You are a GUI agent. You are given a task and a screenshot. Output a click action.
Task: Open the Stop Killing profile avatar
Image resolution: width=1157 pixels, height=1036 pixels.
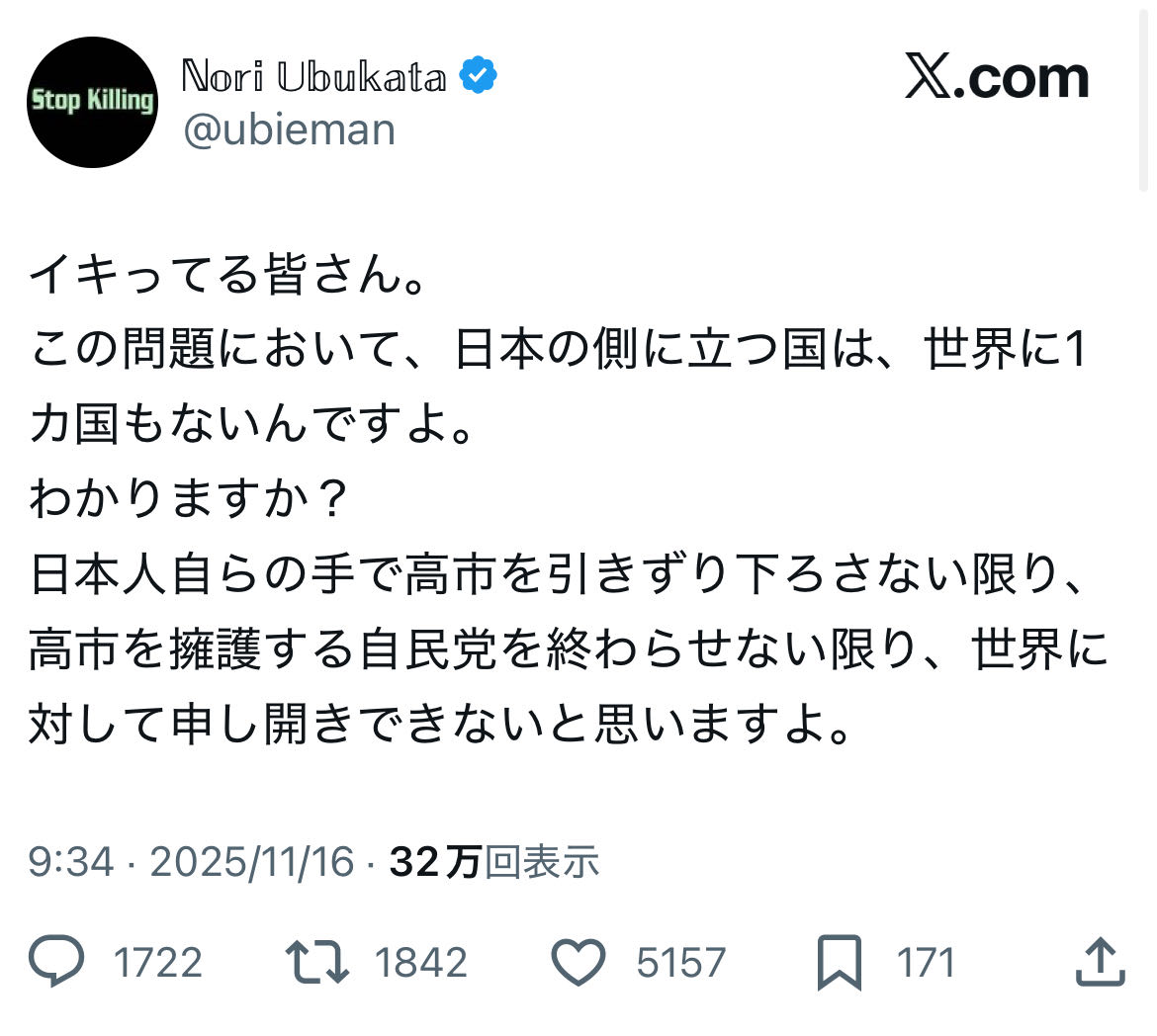[x=92, y=102]
